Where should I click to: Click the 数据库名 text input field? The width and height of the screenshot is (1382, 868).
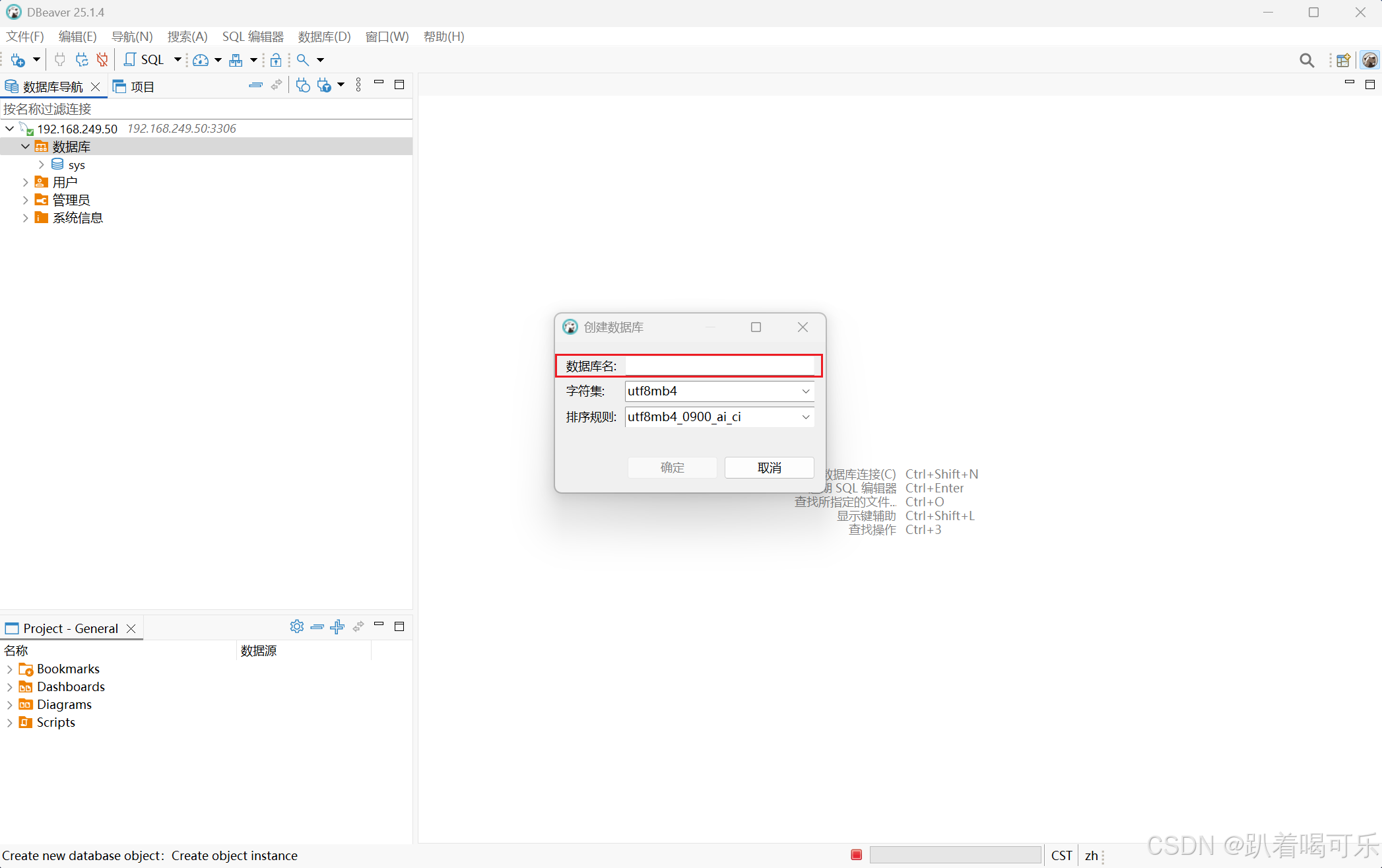coord(719,366)
